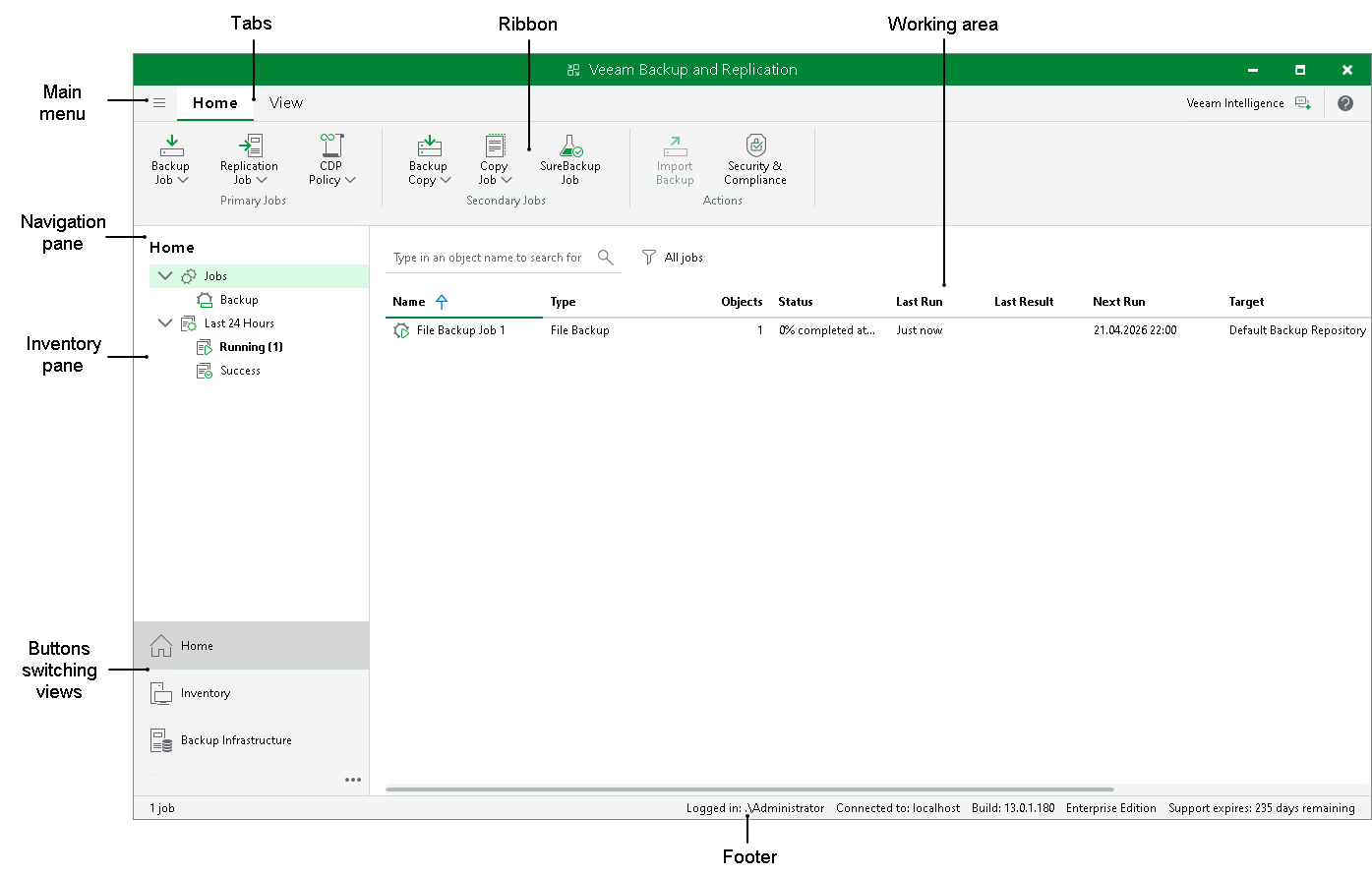
Task: Open the Replication Job dropdown arrow
Action: tap(262, 180)
